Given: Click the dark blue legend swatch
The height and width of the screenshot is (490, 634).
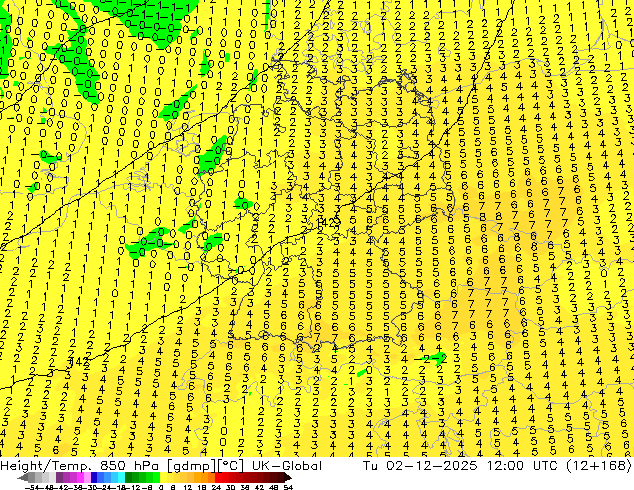Looking at the screenshot, I should click(94, 477).
